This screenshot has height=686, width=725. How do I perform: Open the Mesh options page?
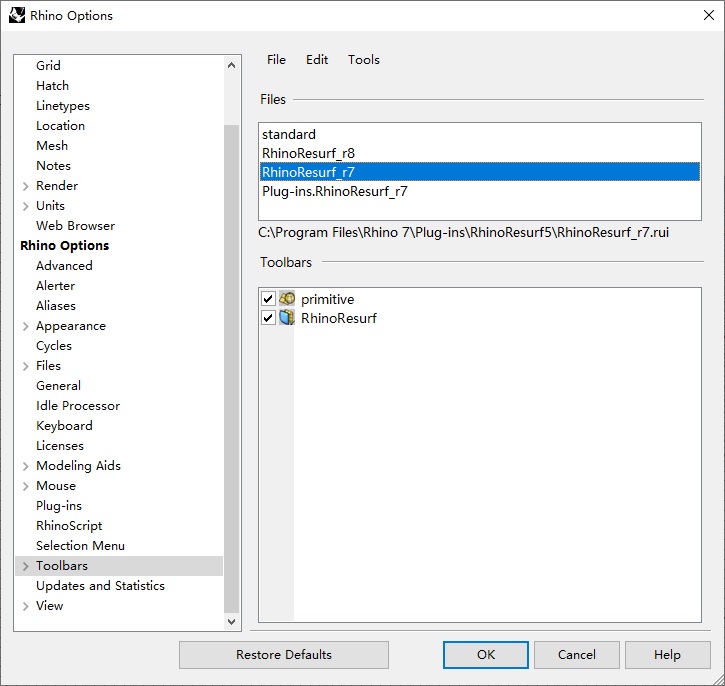(x=52, y=146)
